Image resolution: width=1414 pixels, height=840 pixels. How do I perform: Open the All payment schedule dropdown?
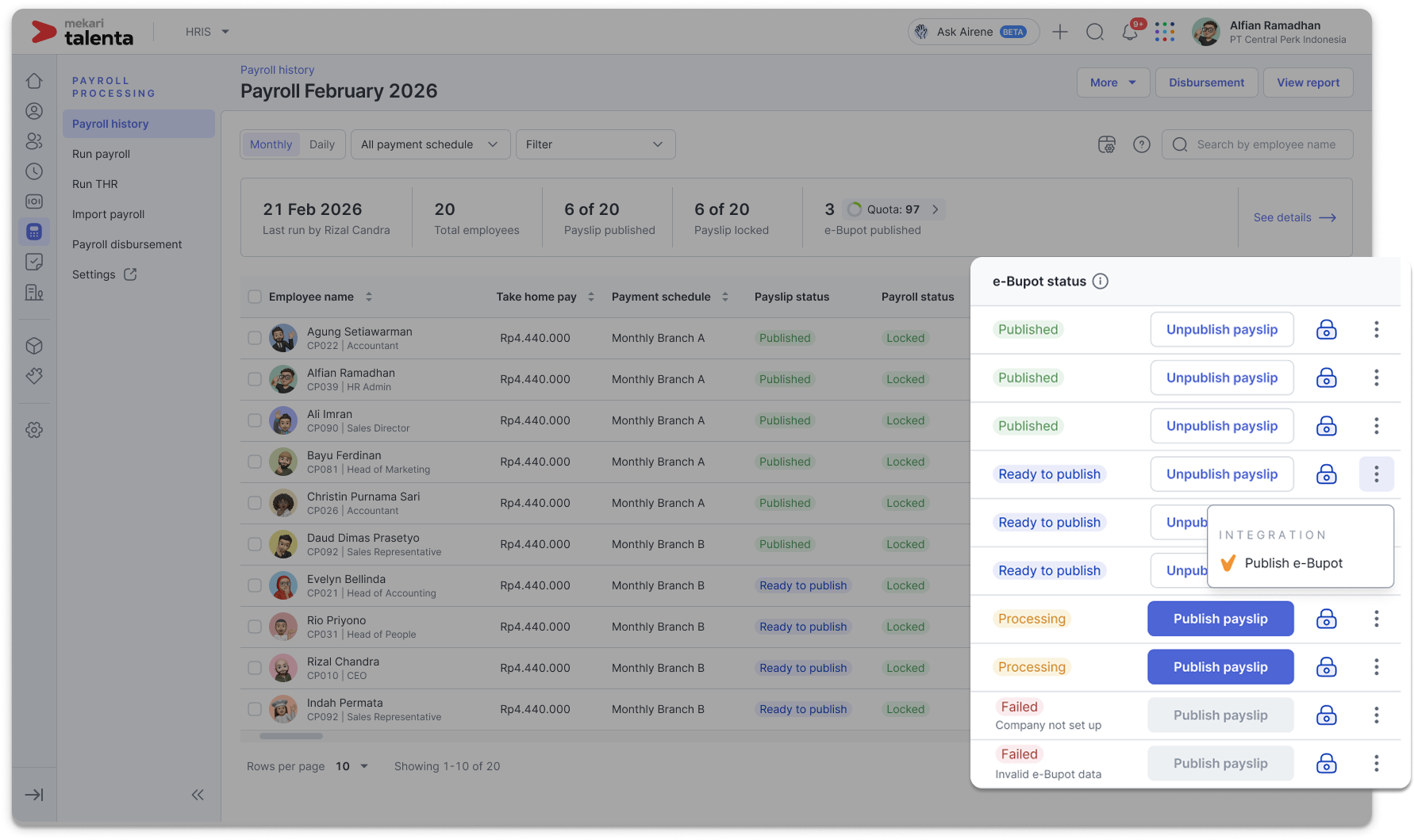pos(430,144)
